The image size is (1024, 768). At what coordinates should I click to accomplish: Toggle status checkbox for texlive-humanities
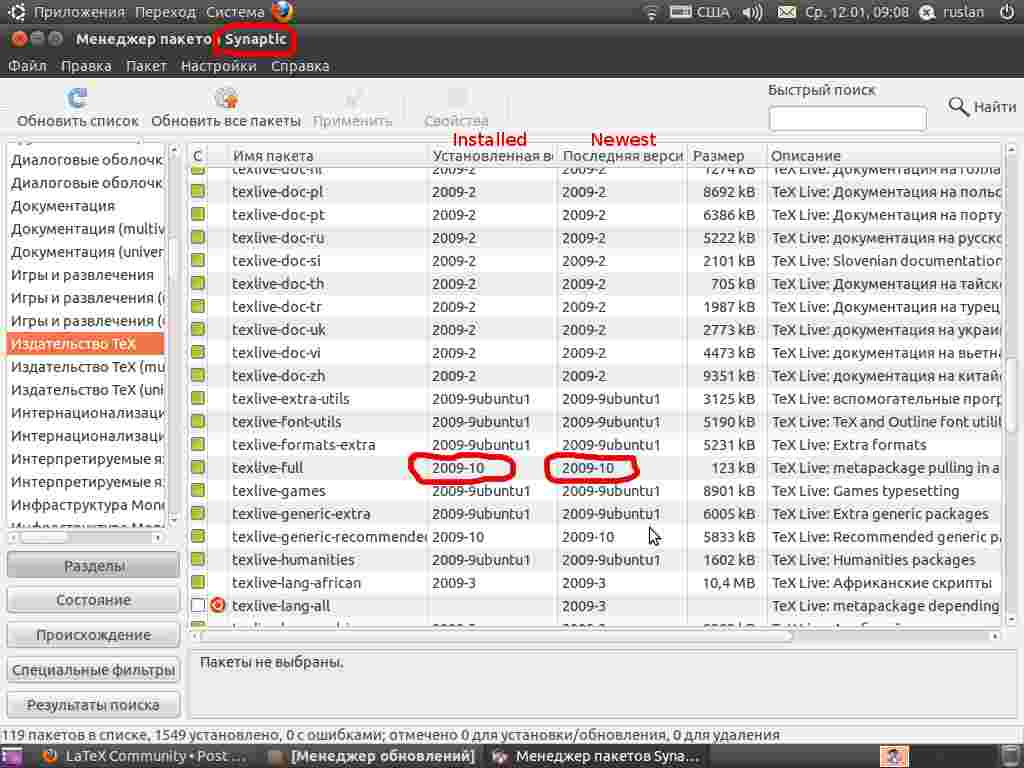point(198,559)
